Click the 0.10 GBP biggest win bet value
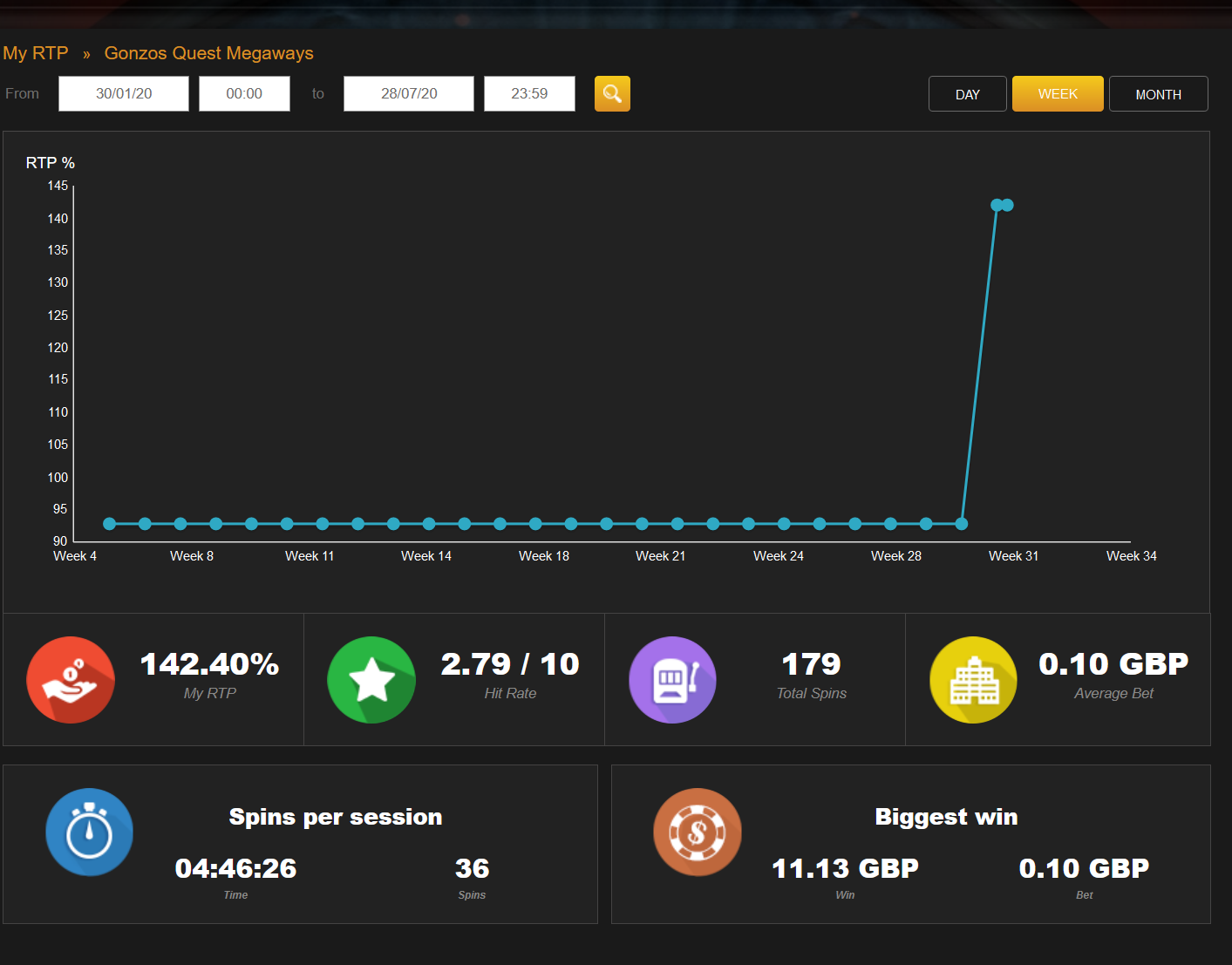The height and width of the screenshot is (965, 1232). [x=1084, y=868]
